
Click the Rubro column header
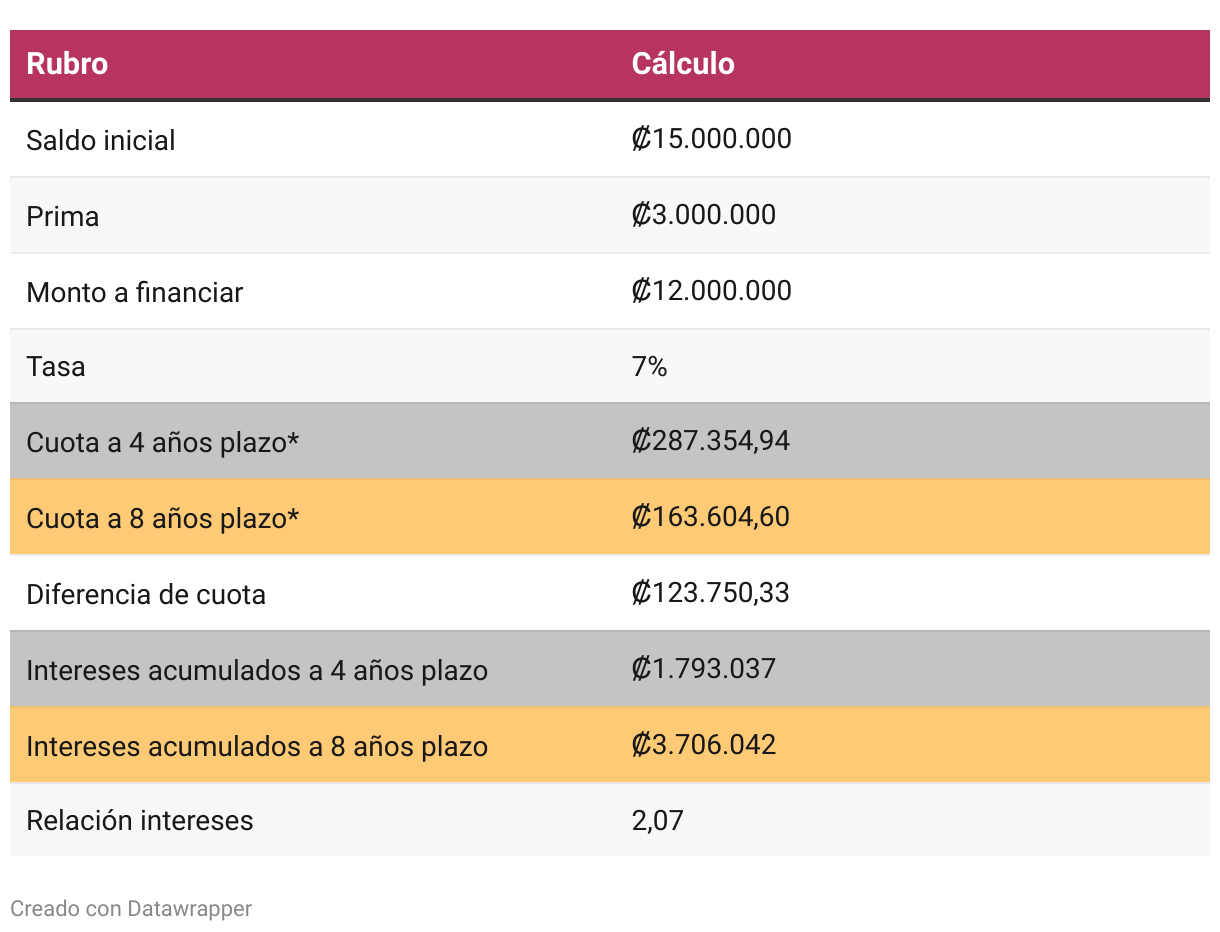click(67, 64)
